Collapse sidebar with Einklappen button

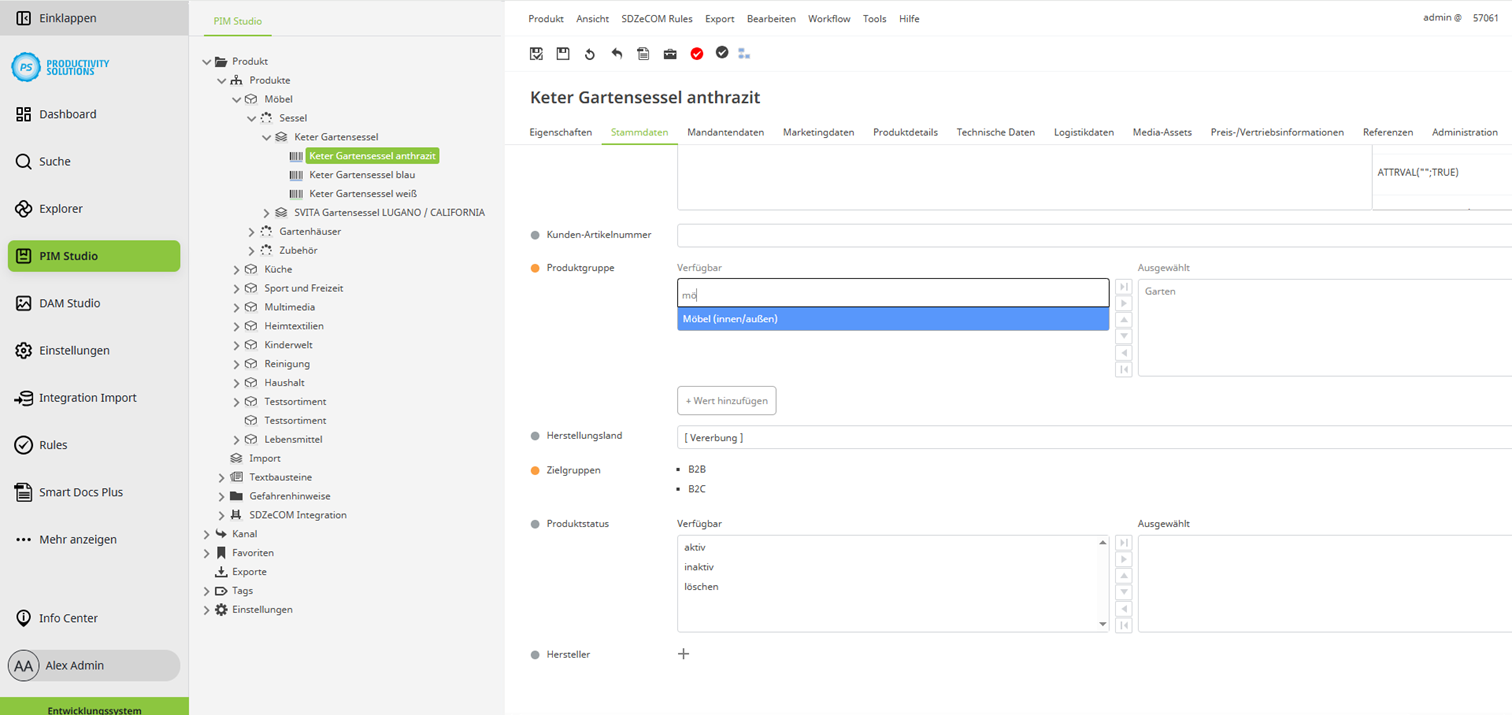(67, 18)
